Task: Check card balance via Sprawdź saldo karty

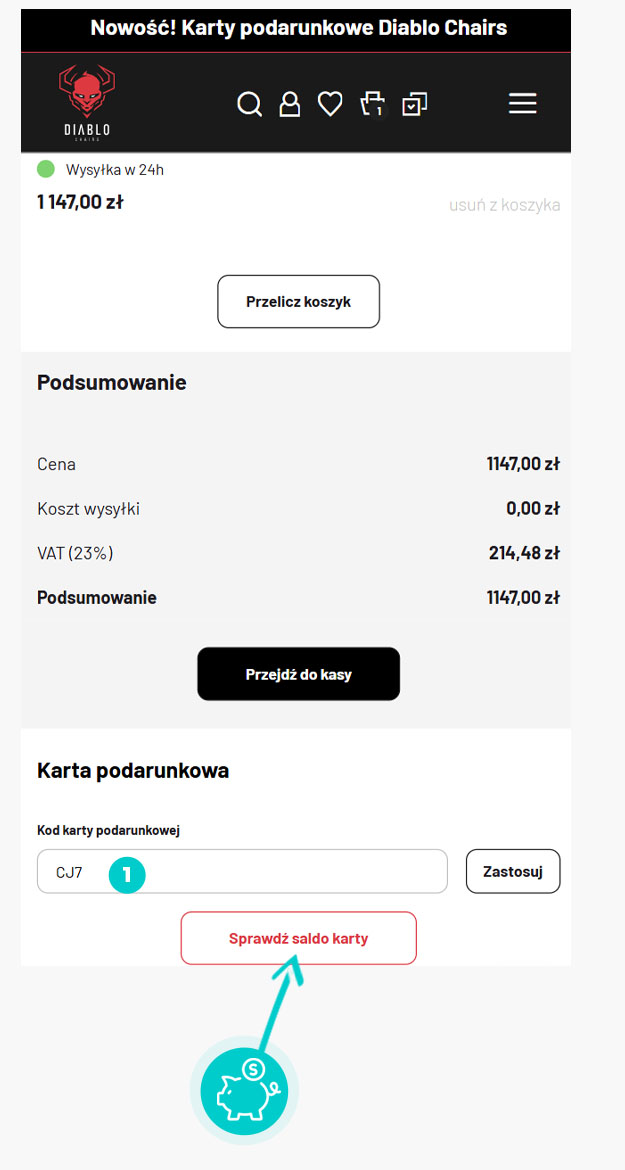Action: pyautogui.click(x=298, y=938)
